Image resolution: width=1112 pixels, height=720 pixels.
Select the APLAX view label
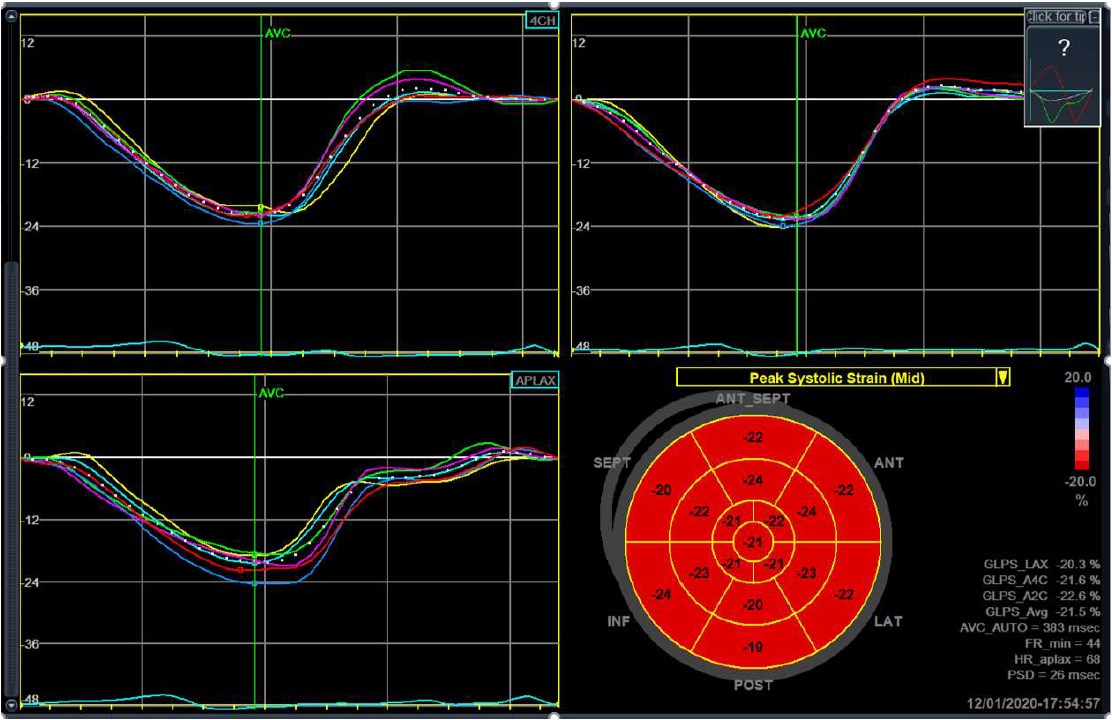(535, 380)
